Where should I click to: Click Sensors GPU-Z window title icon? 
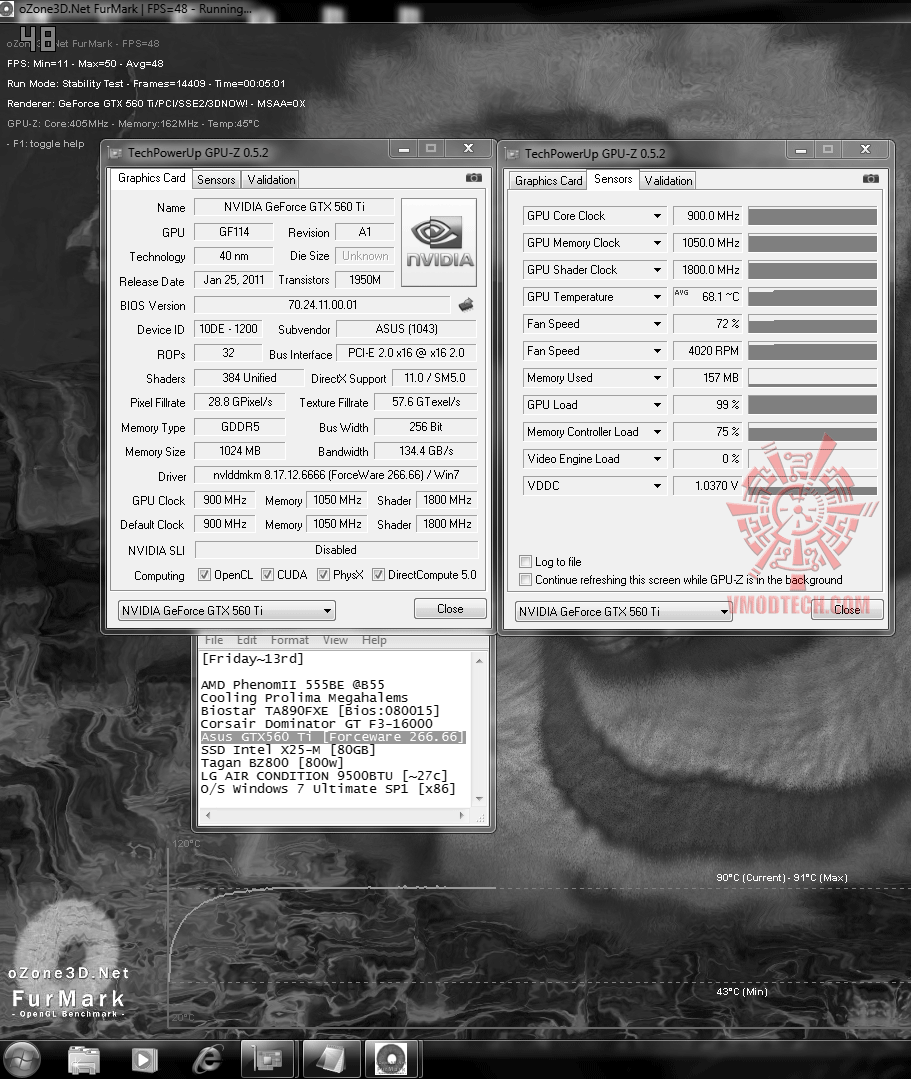click(512, 153)
